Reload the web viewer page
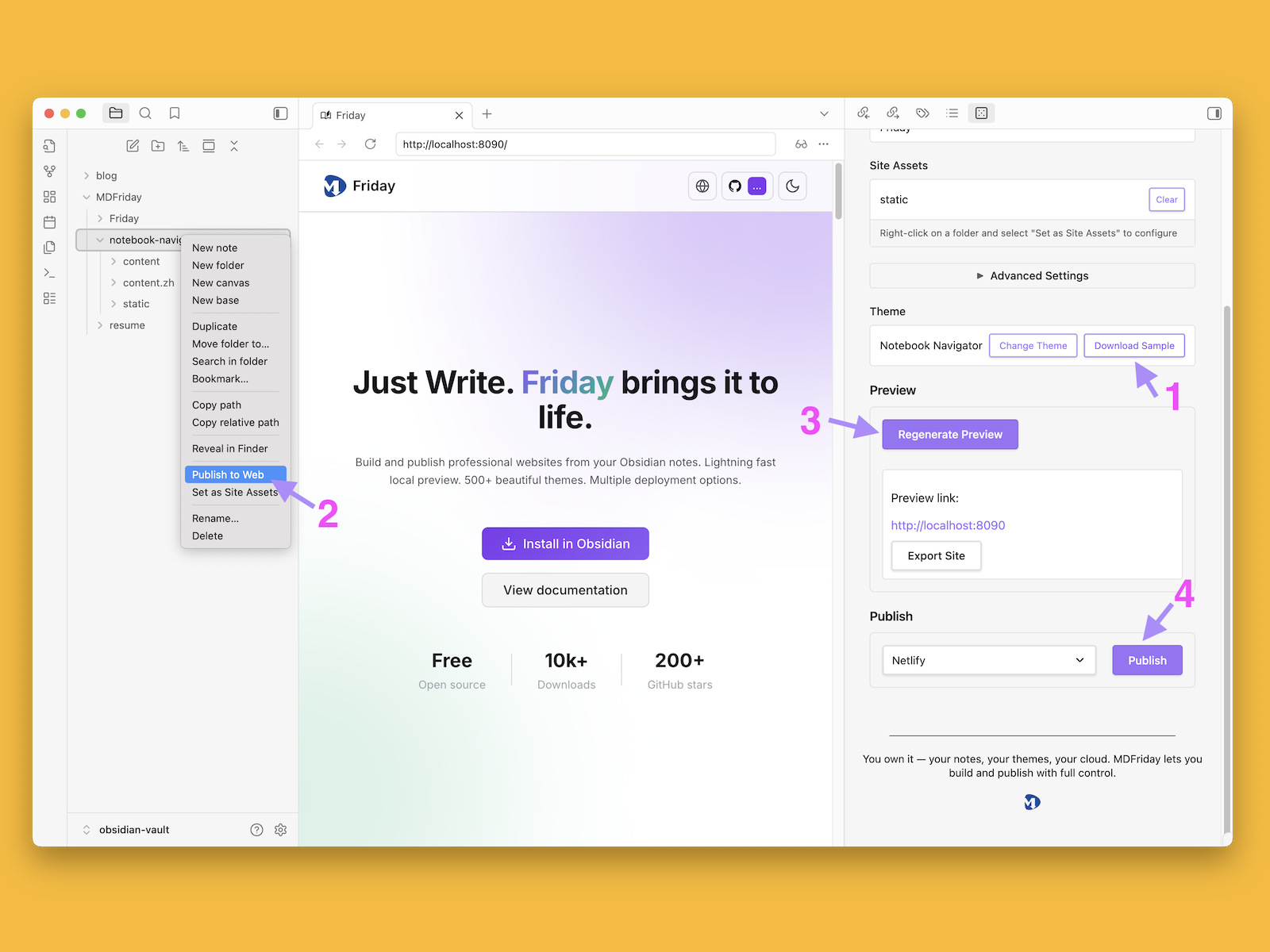This screenshot has width=1270, height=952. [370, 144]
